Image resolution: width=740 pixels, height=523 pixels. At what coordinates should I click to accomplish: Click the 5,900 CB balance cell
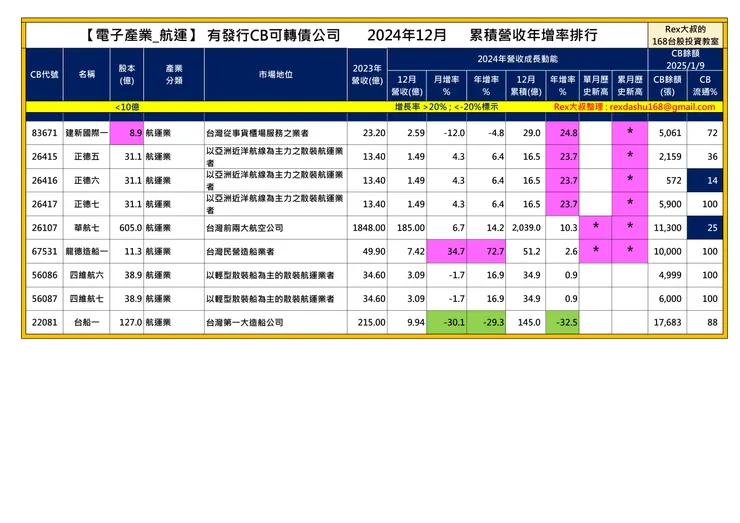(667, 204)
